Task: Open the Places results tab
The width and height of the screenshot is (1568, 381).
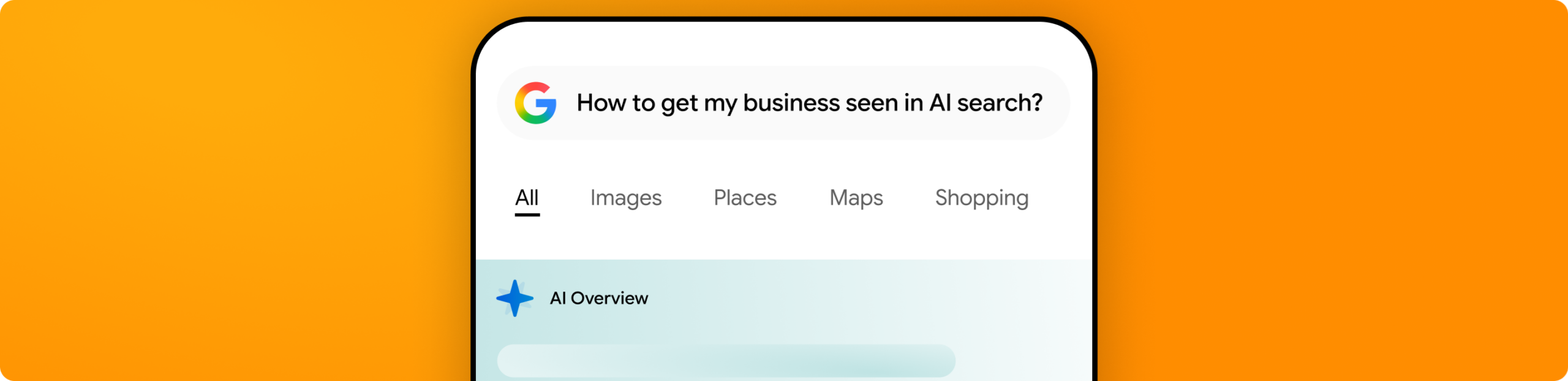Action: [x=745, y=198]
